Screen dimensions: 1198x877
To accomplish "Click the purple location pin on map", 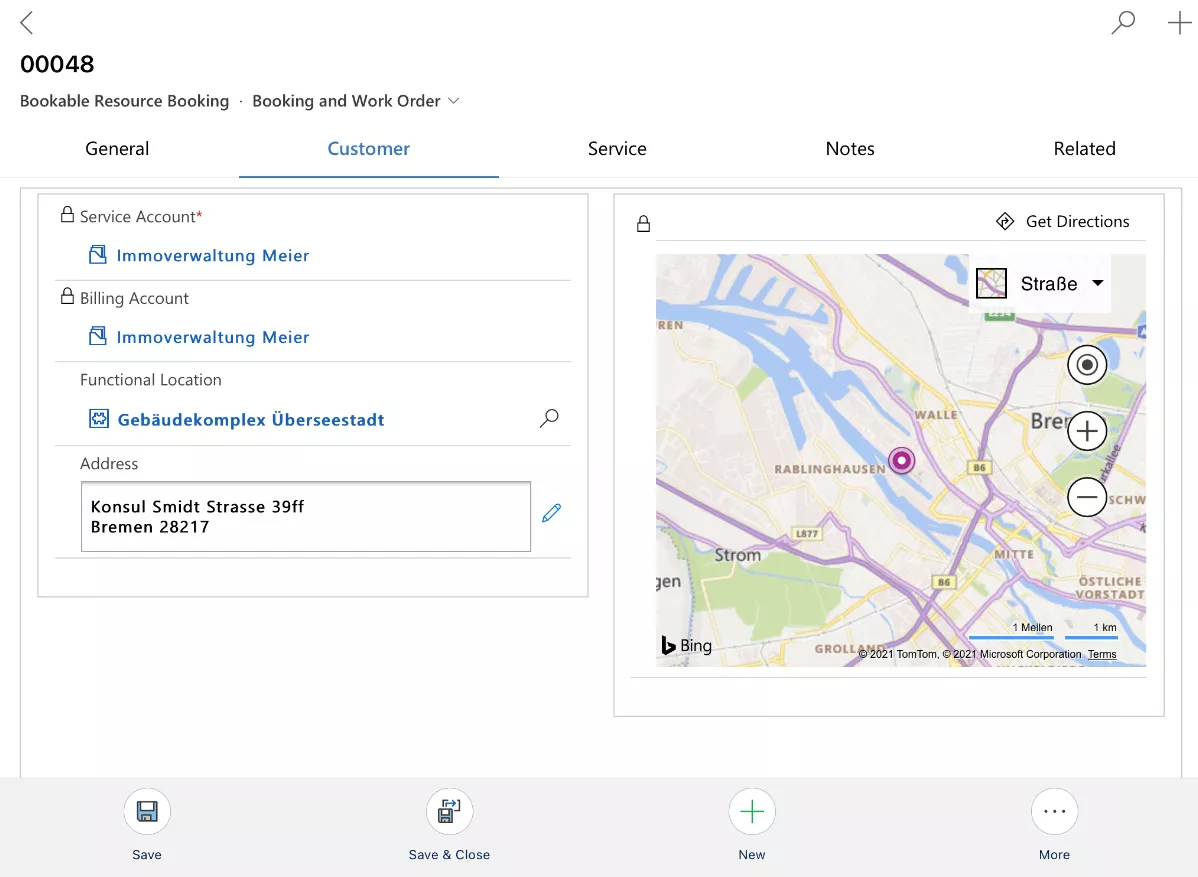I will (902, 461).
